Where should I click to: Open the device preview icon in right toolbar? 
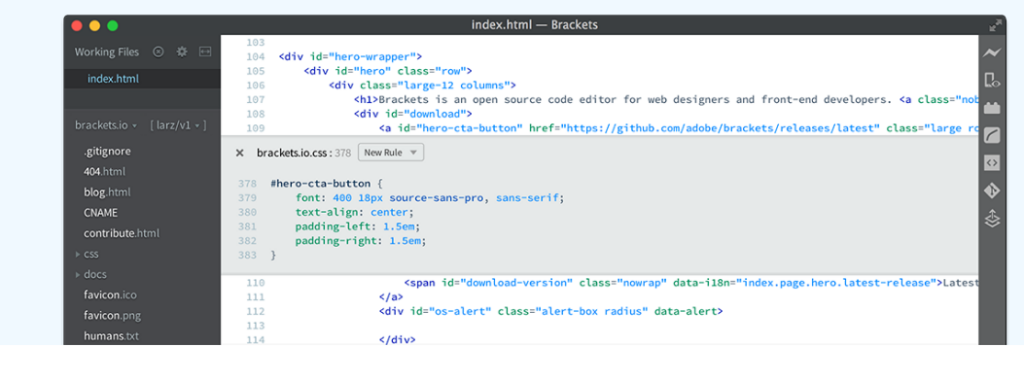[992, 80]
